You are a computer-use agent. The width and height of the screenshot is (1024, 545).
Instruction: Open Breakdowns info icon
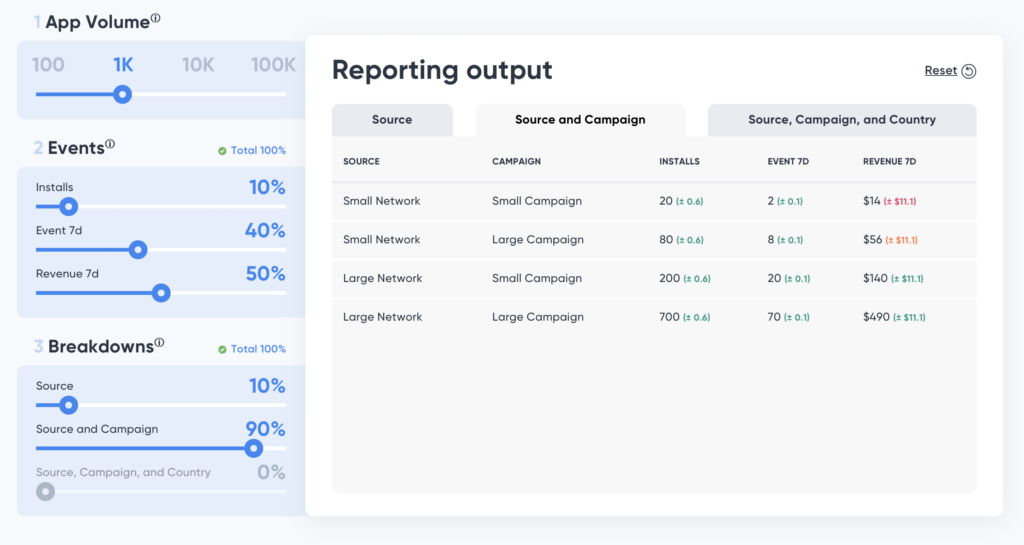159,343
